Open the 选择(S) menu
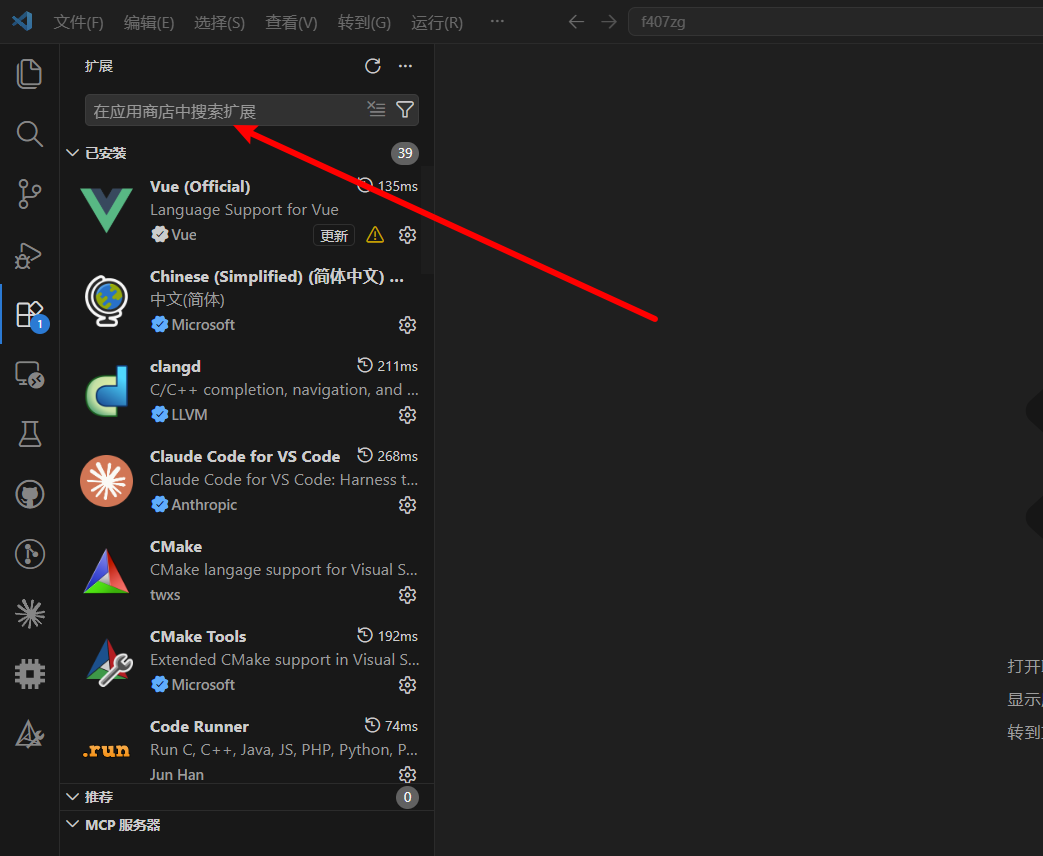 220,23
